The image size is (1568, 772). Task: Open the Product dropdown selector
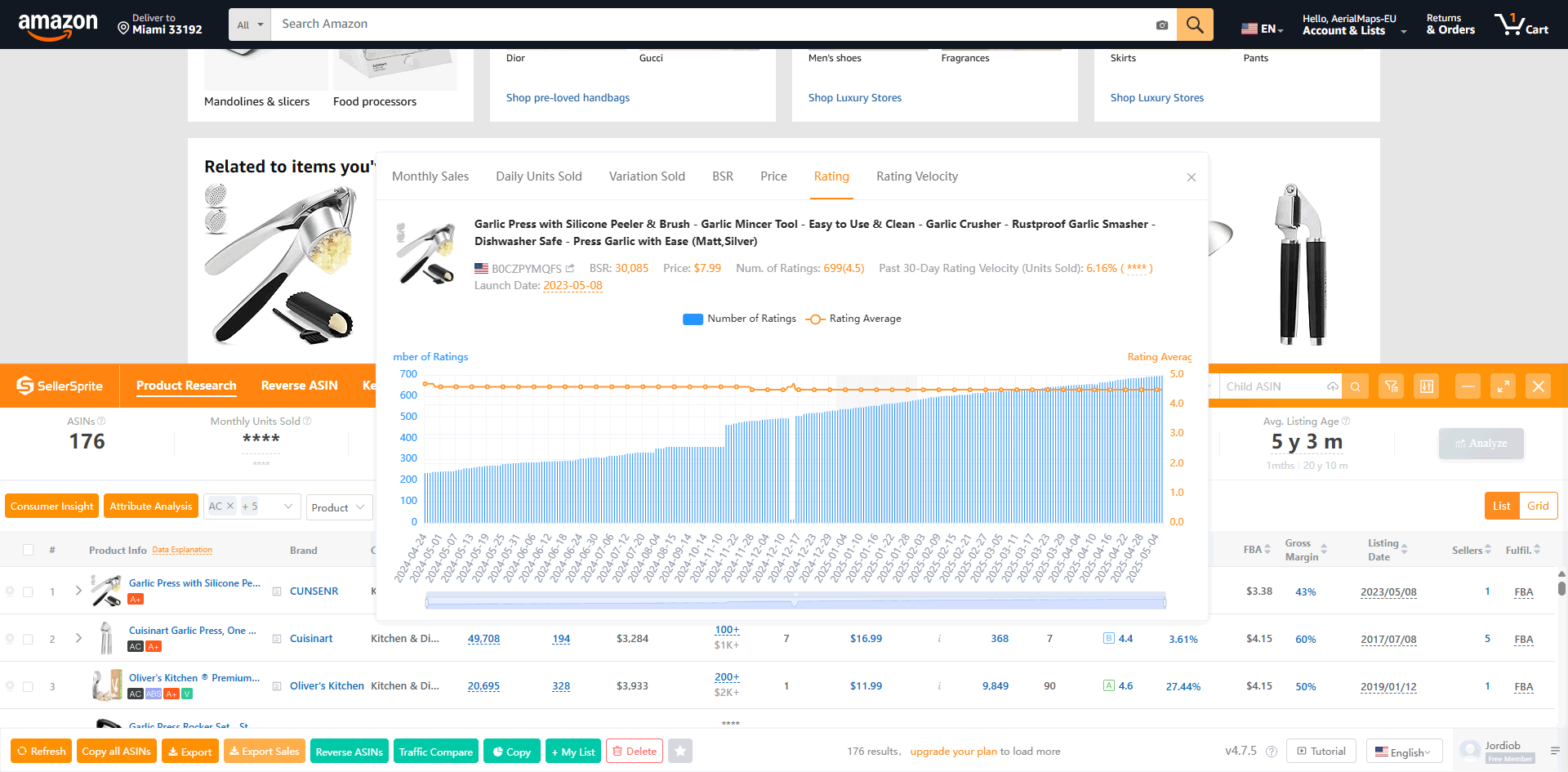tap(339, 507)
